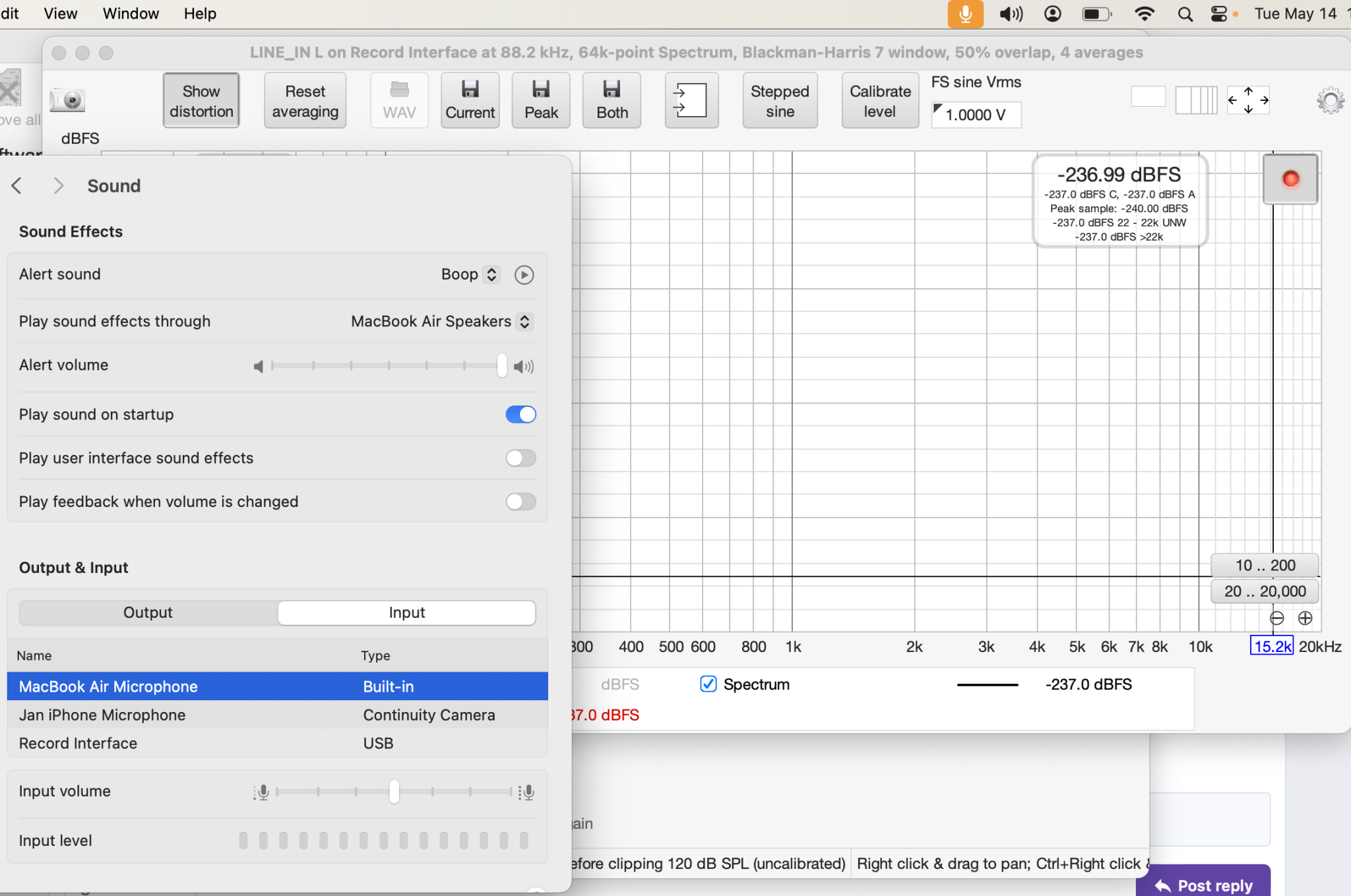Switch to the Output tab
Viewport: 1351px width, 896px height.
tap(148, 612)
